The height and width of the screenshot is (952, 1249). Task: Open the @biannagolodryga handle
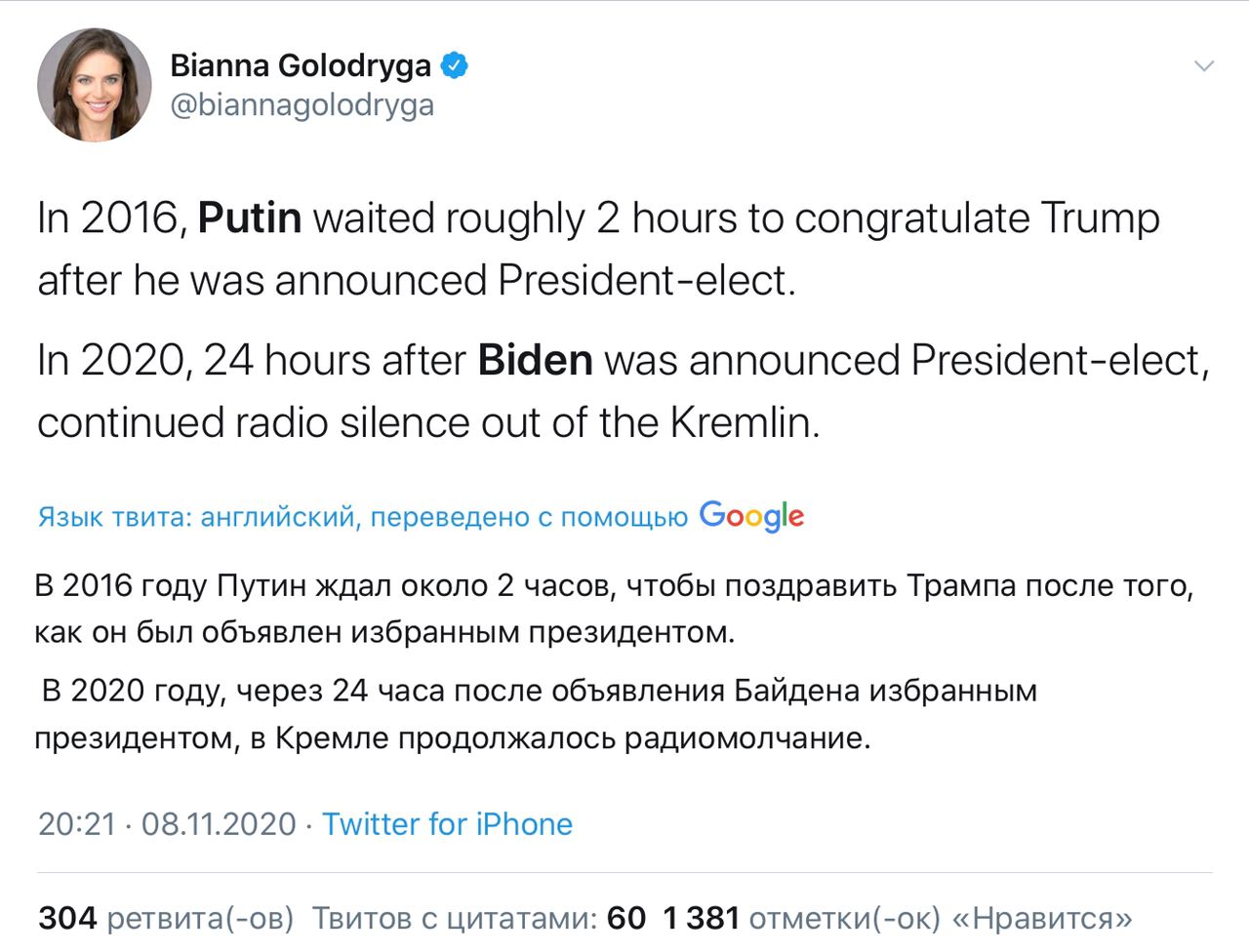point(302,105)
